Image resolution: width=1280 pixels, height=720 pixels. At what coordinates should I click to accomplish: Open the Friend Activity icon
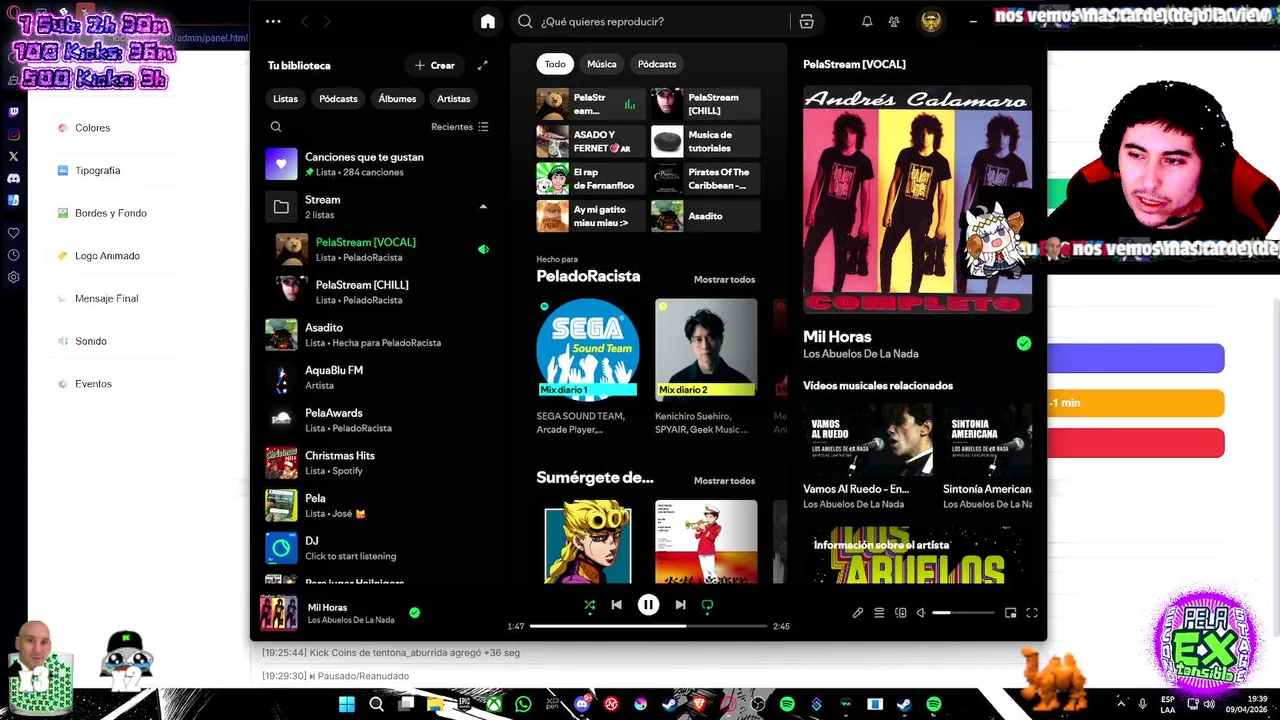pyautogui.click(x=894, y=21)
